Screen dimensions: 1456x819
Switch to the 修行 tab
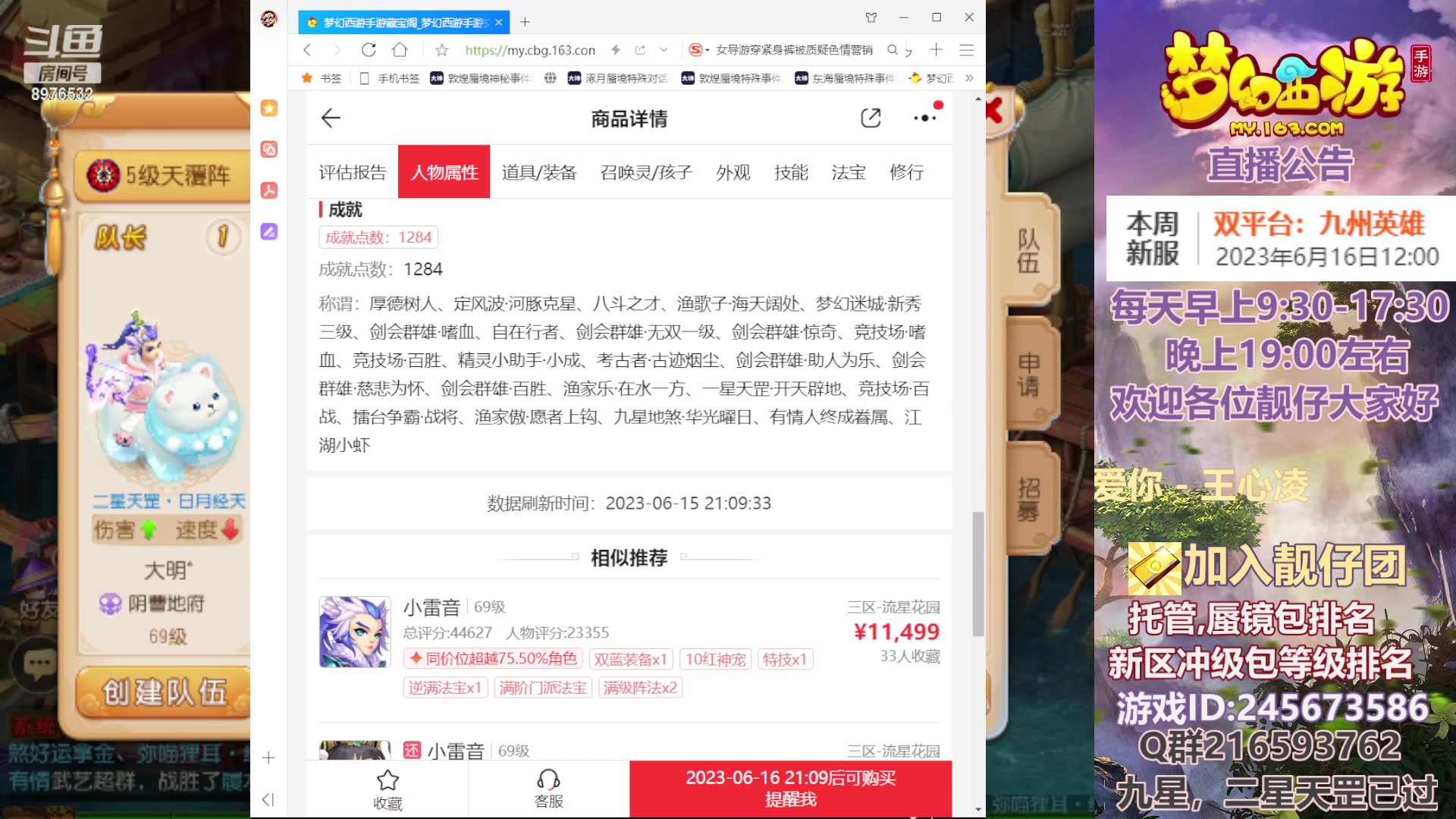click(906, 172)
